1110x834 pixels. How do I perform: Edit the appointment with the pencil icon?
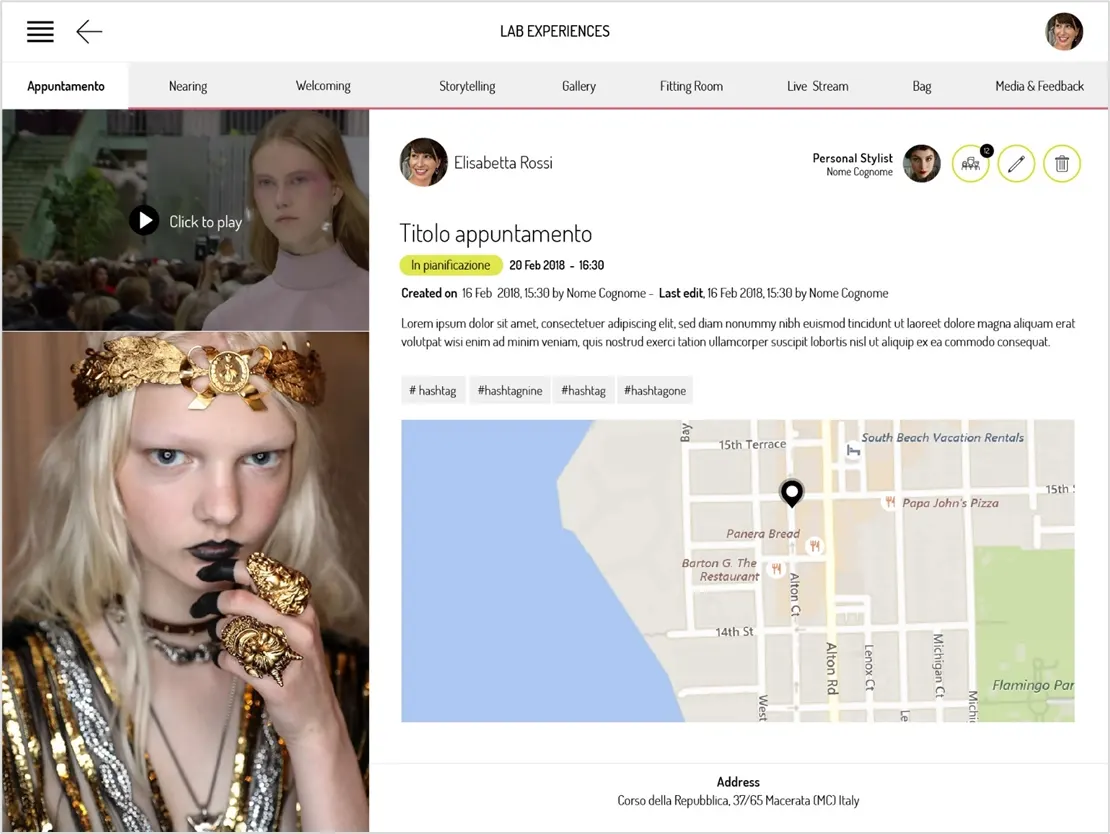1016,164
